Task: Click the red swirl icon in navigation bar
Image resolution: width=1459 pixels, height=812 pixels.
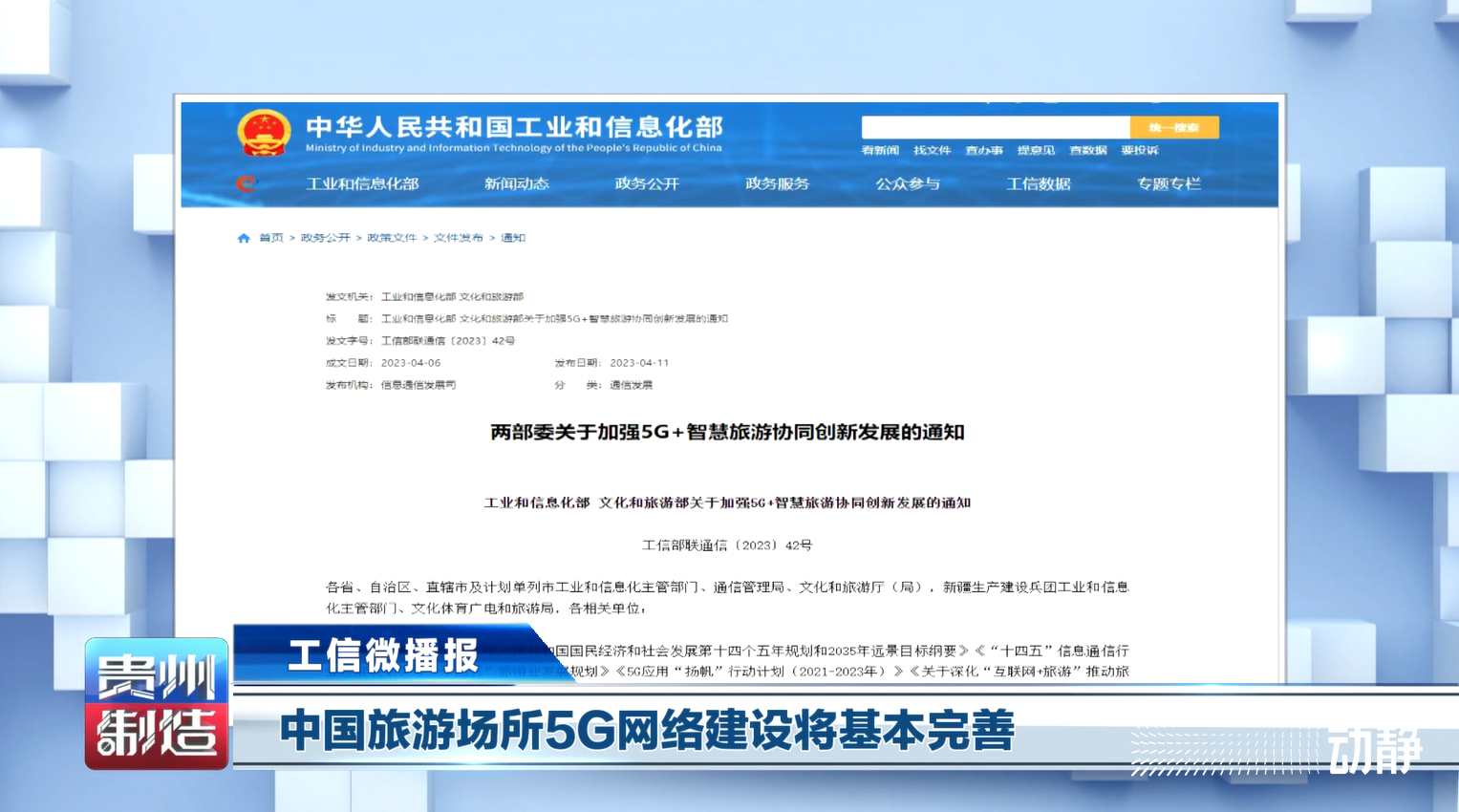Action: pyautogui.click(x=246, y=183)
